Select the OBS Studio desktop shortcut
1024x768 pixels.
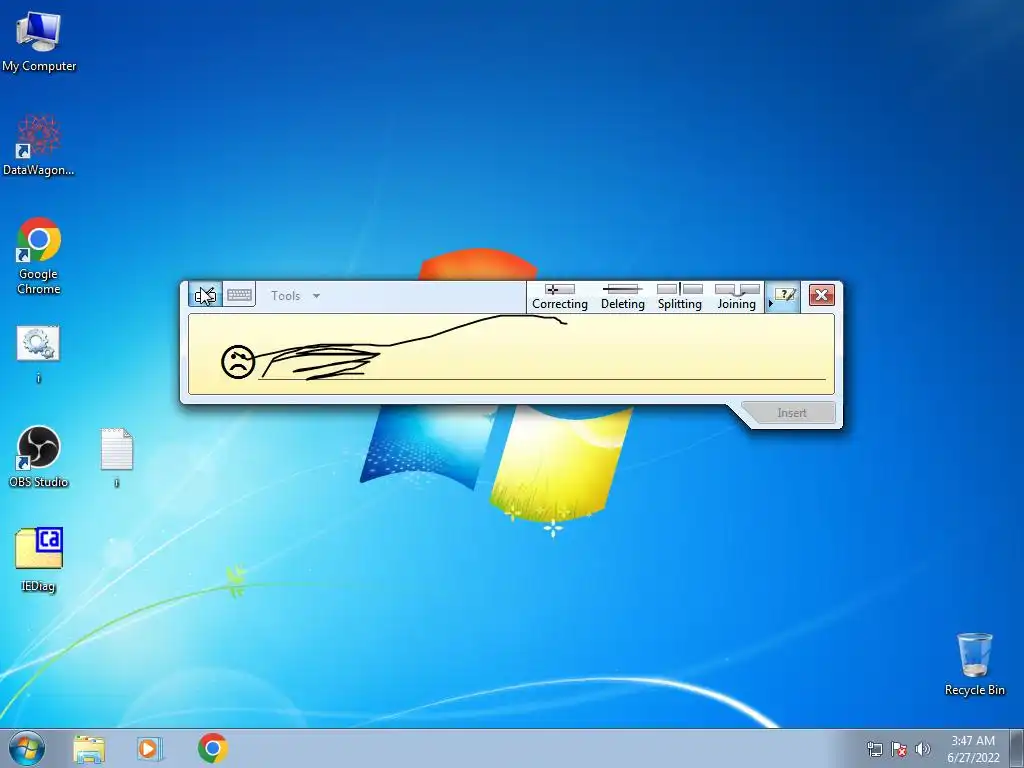pyautogui.click(x=39, y=456)
